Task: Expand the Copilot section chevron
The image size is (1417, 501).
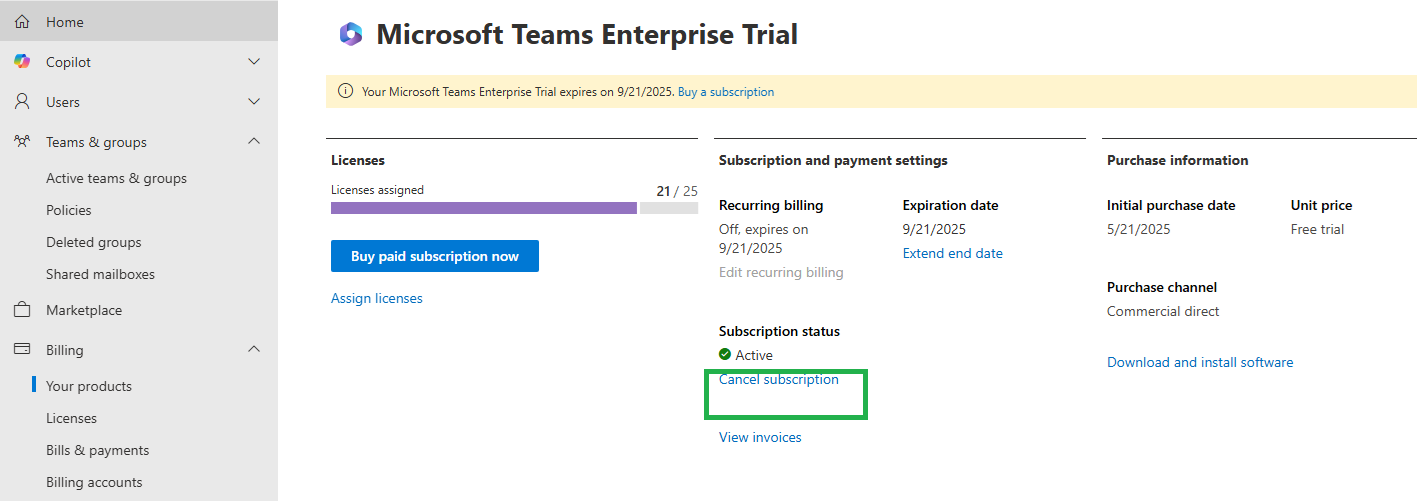Action: click(x=254, y=62)
